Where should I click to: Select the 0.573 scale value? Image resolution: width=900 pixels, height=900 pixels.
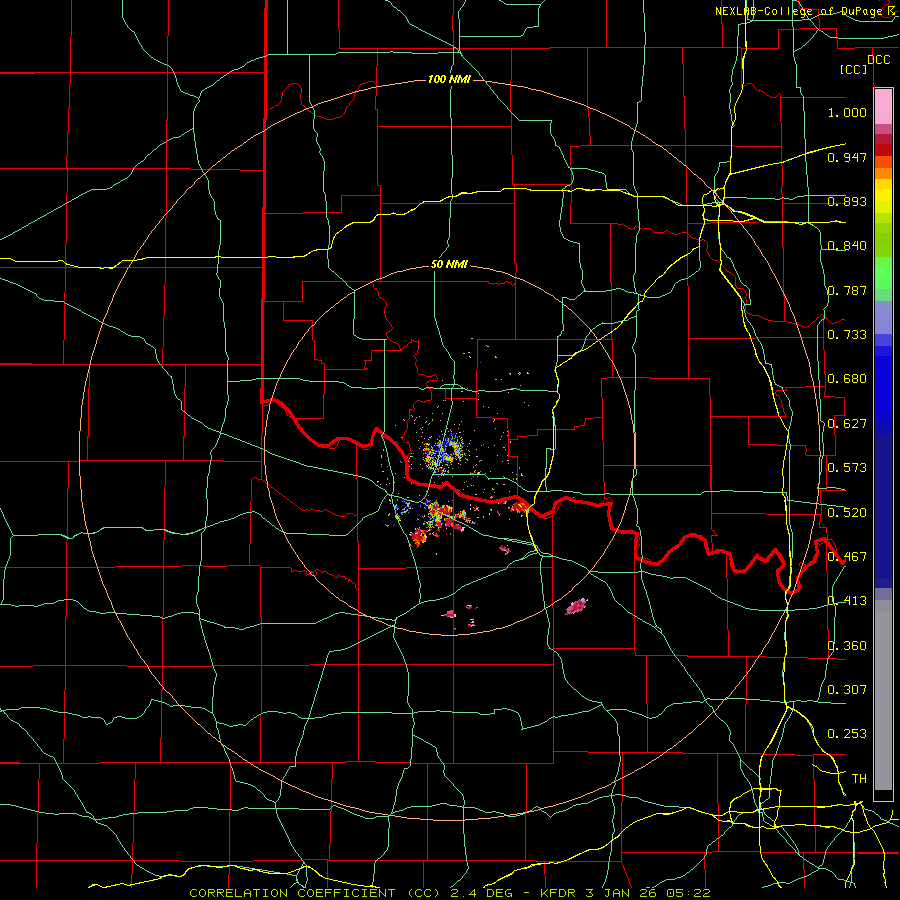[x=847, y=467]
